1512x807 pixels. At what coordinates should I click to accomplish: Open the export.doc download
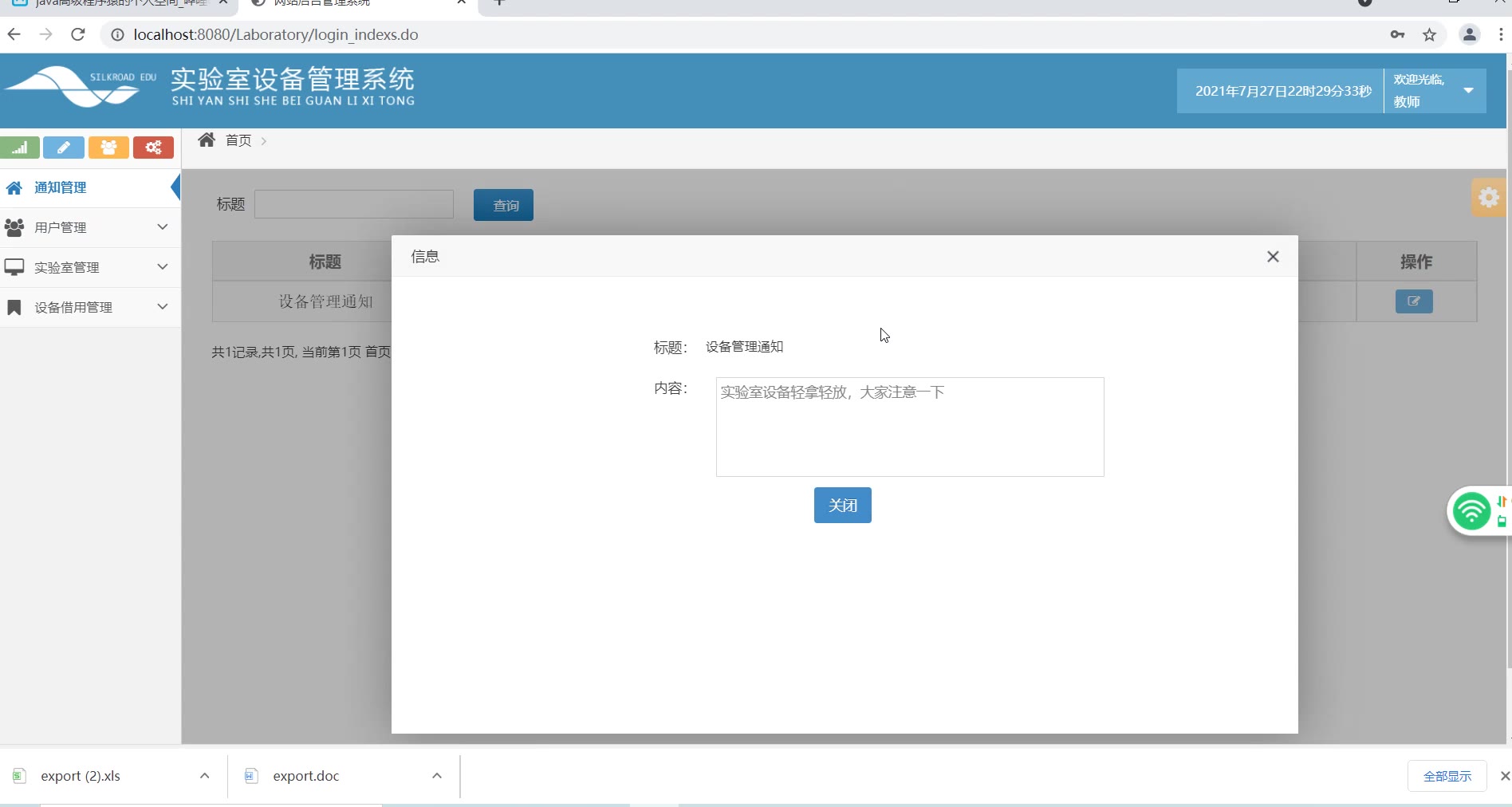tap(305, 776)
